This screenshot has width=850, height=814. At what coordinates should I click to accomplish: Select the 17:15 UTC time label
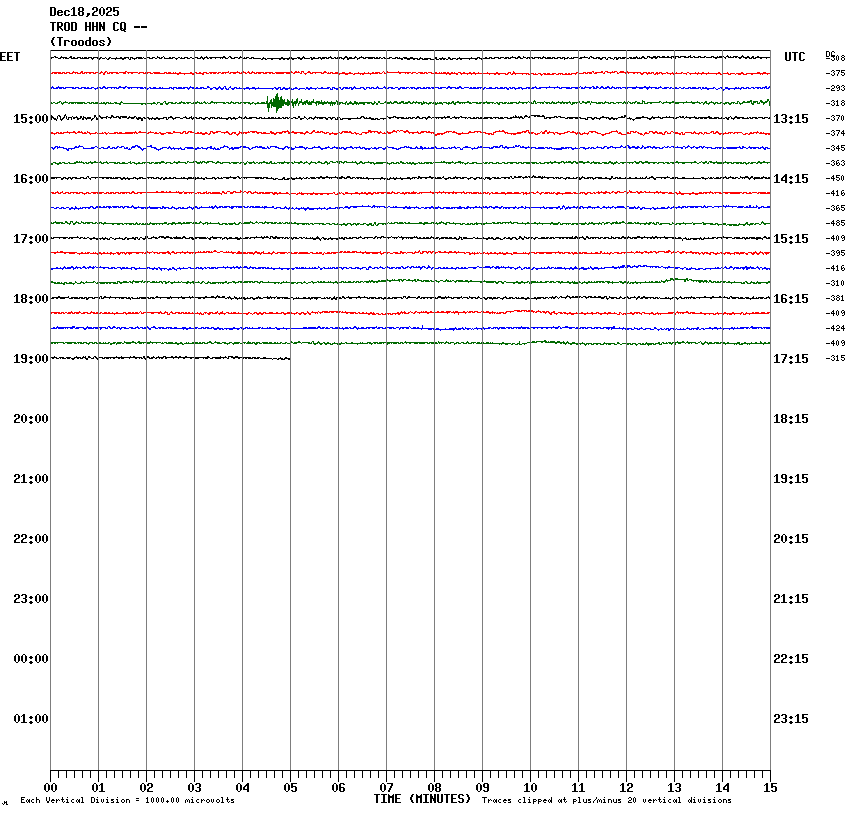click(x=791, y=359)
